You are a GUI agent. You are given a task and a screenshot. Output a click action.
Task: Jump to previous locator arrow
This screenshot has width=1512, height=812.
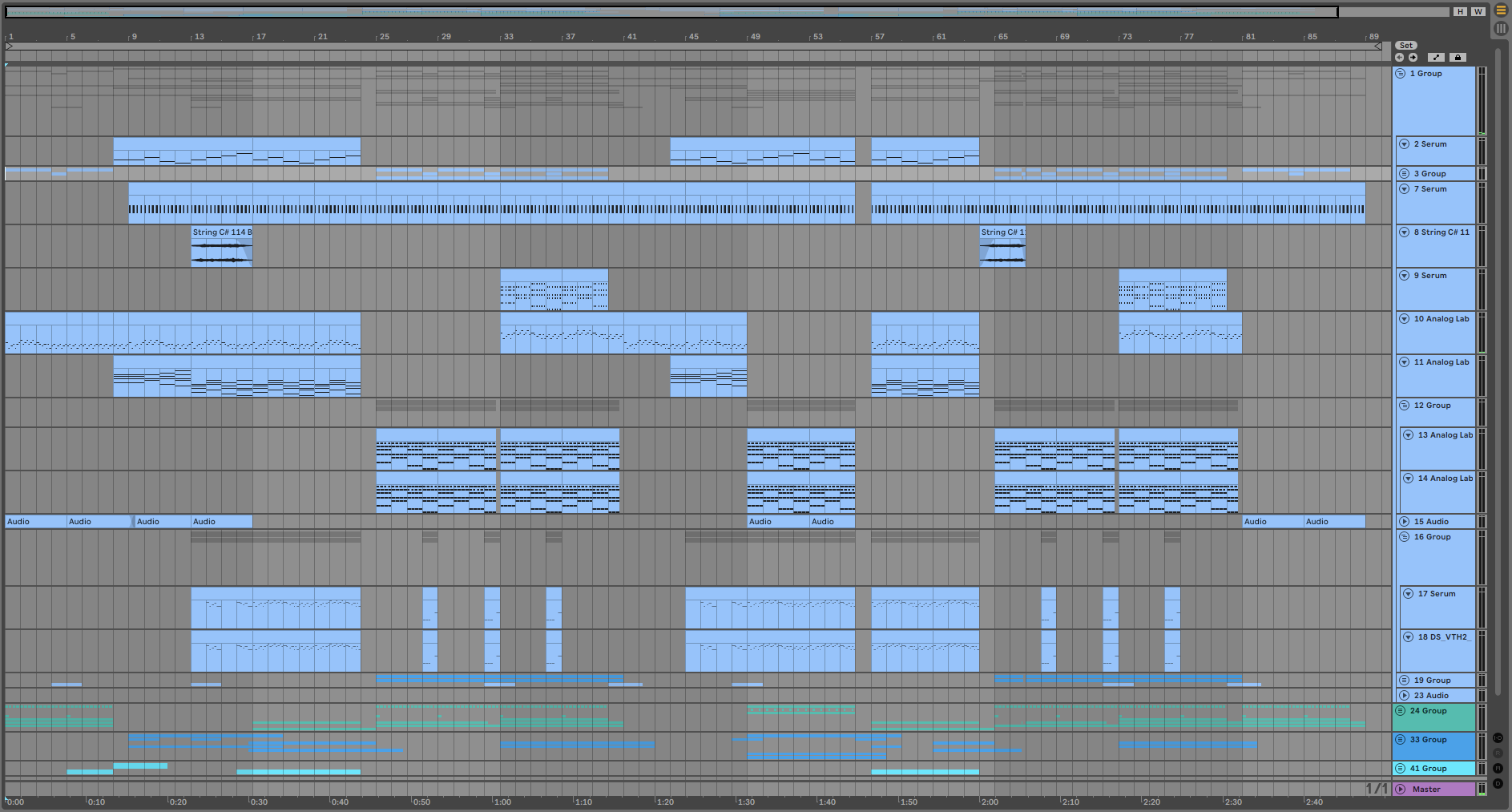1400,58
